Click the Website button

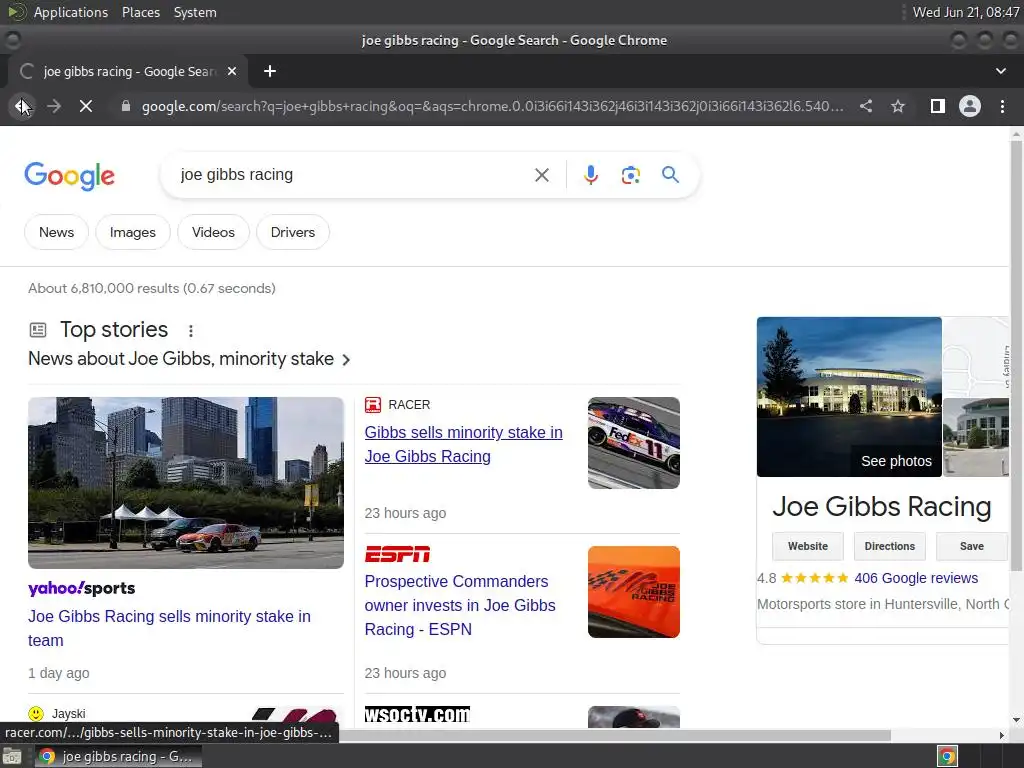pos(807,546)
